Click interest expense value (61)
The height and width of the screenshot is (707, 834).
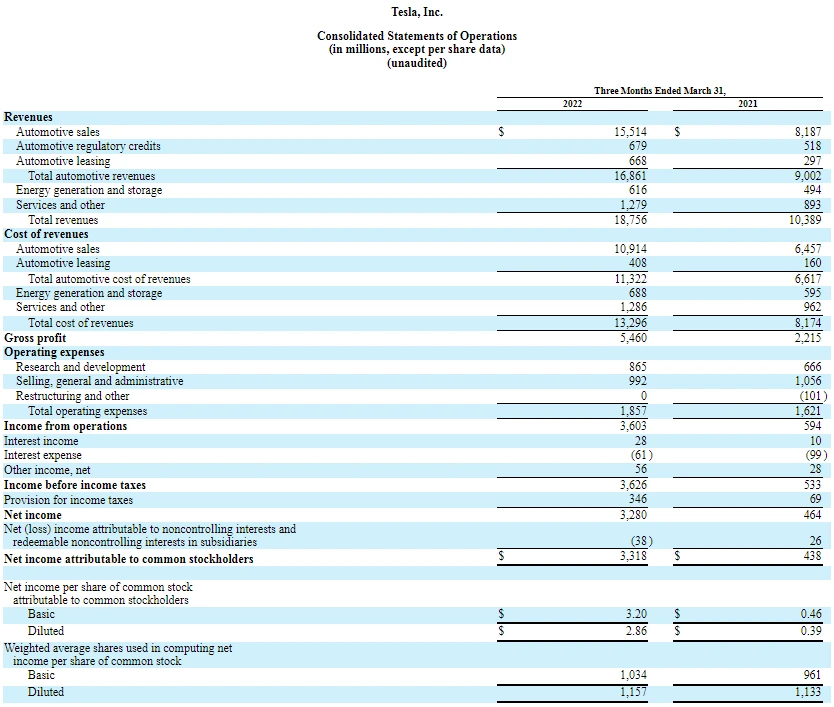tap(641, 455)
